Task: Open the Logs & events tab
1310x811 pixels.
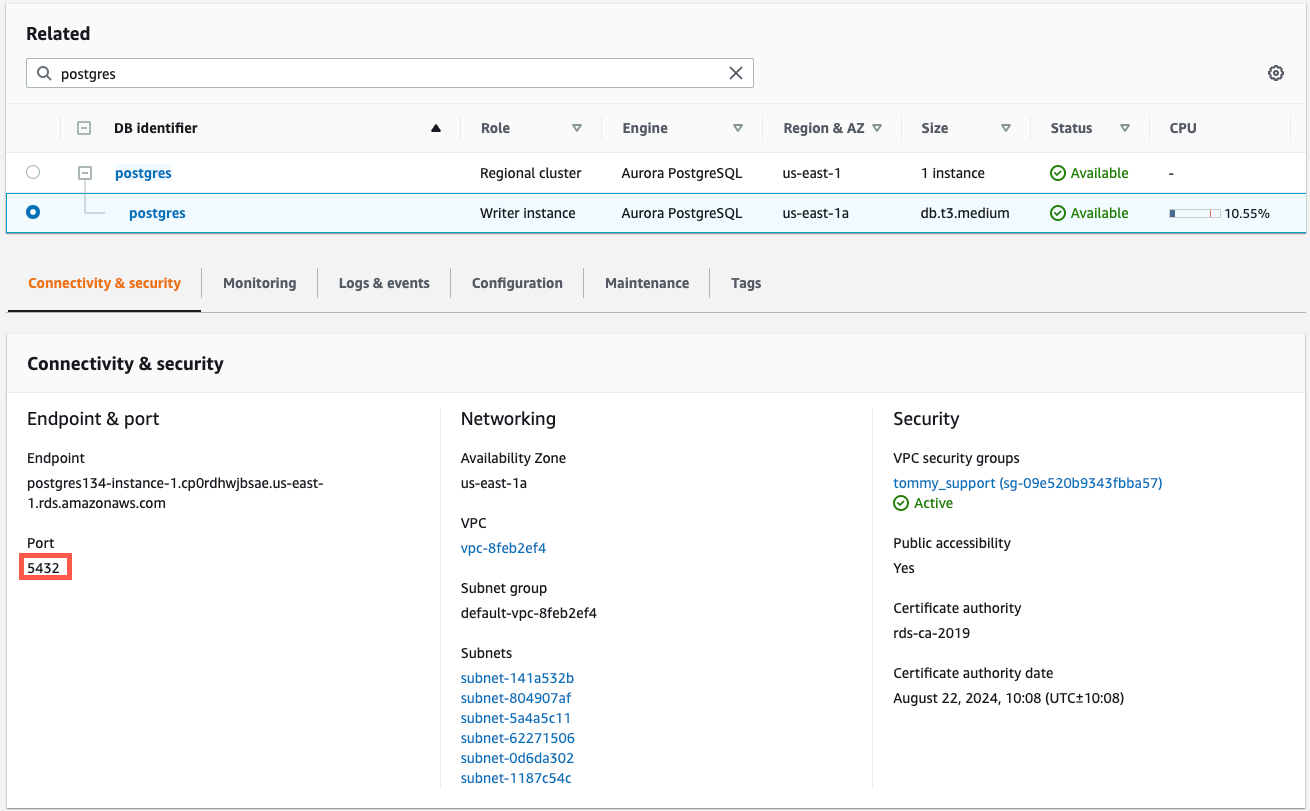Action: [x=384, y=283]
